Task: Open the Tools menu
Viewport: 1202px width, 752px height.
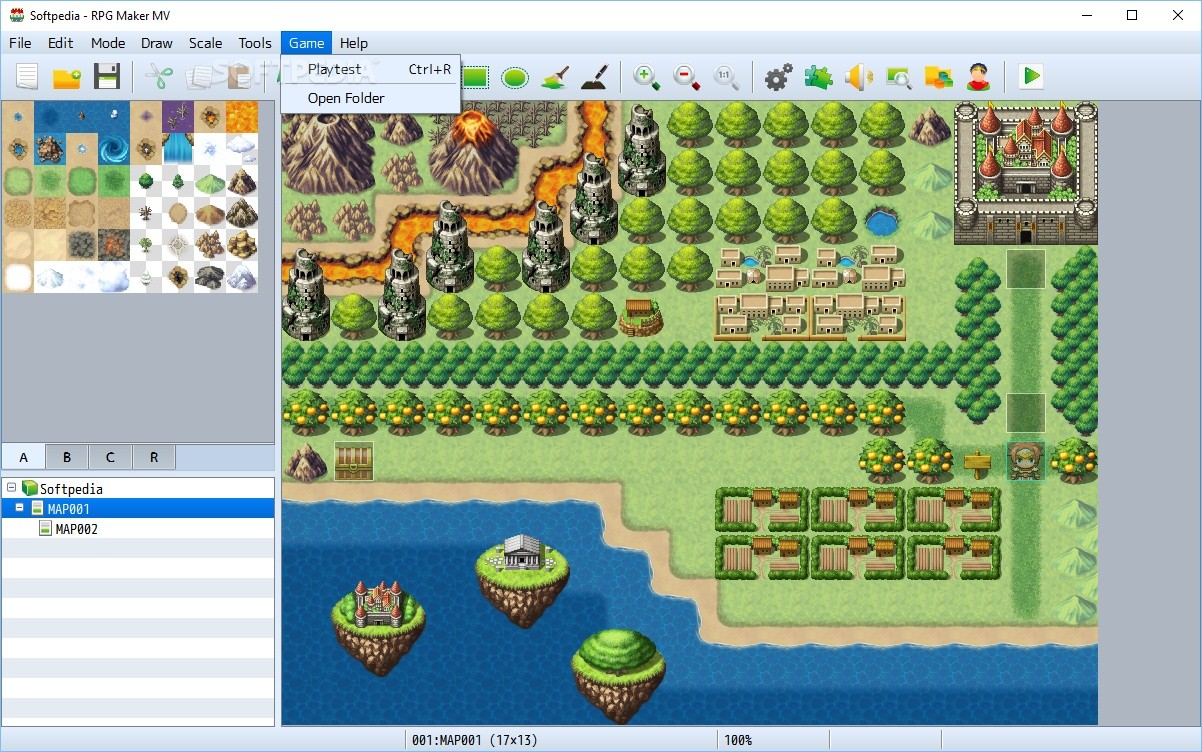Action: (x=255, y=43)
